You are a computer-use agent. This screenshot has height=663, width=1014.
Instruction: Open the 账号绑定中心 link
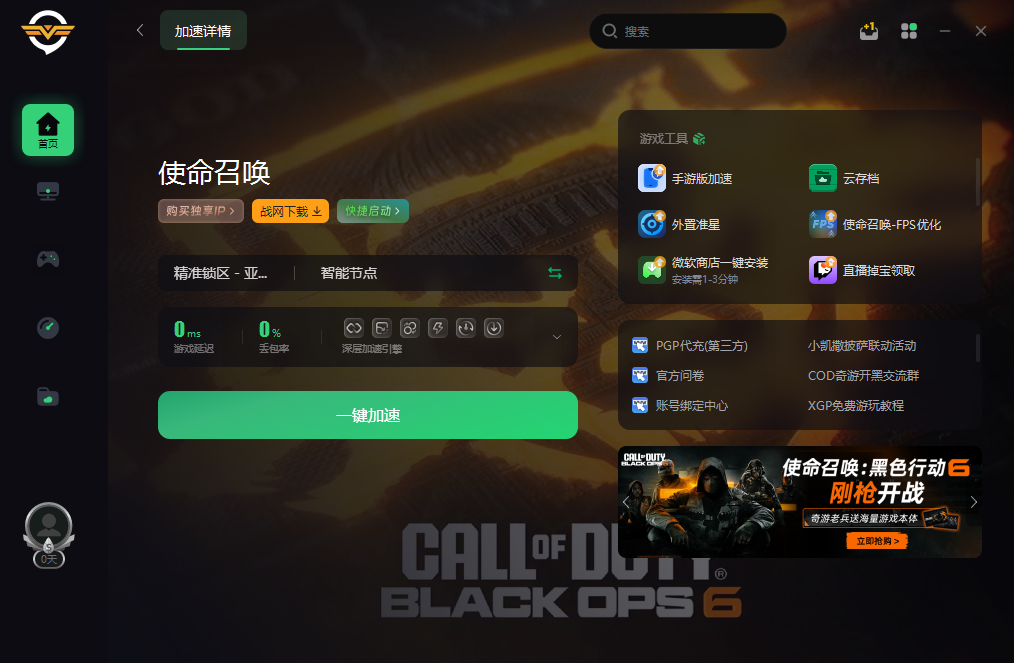(692, 406)
